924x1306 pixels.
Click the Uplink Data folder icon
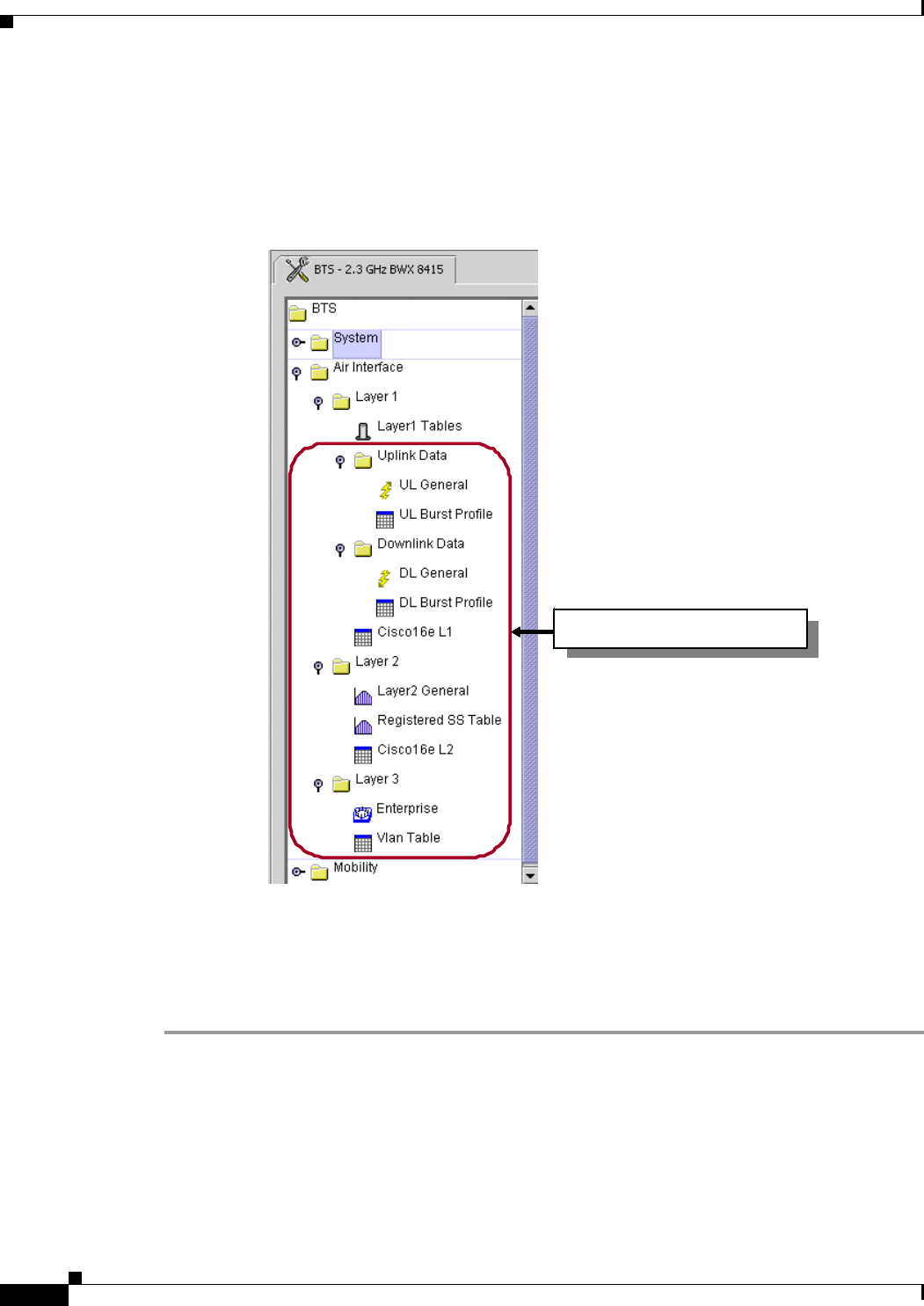pyautogui.click(x=363, y=460)
